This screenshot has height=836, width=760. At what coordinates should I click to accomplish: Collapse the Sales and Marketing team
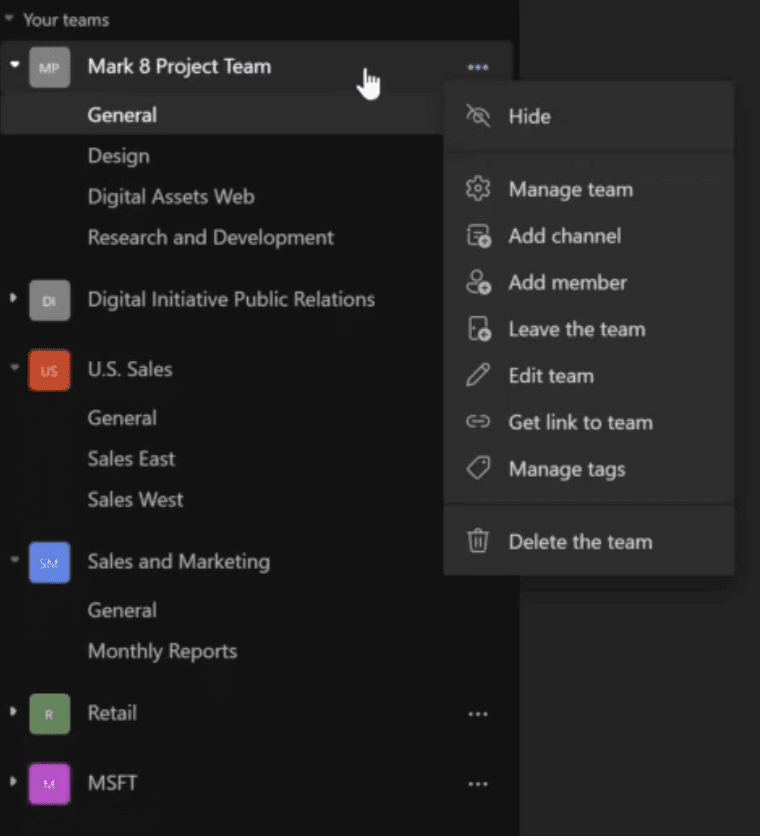(14, 559)
